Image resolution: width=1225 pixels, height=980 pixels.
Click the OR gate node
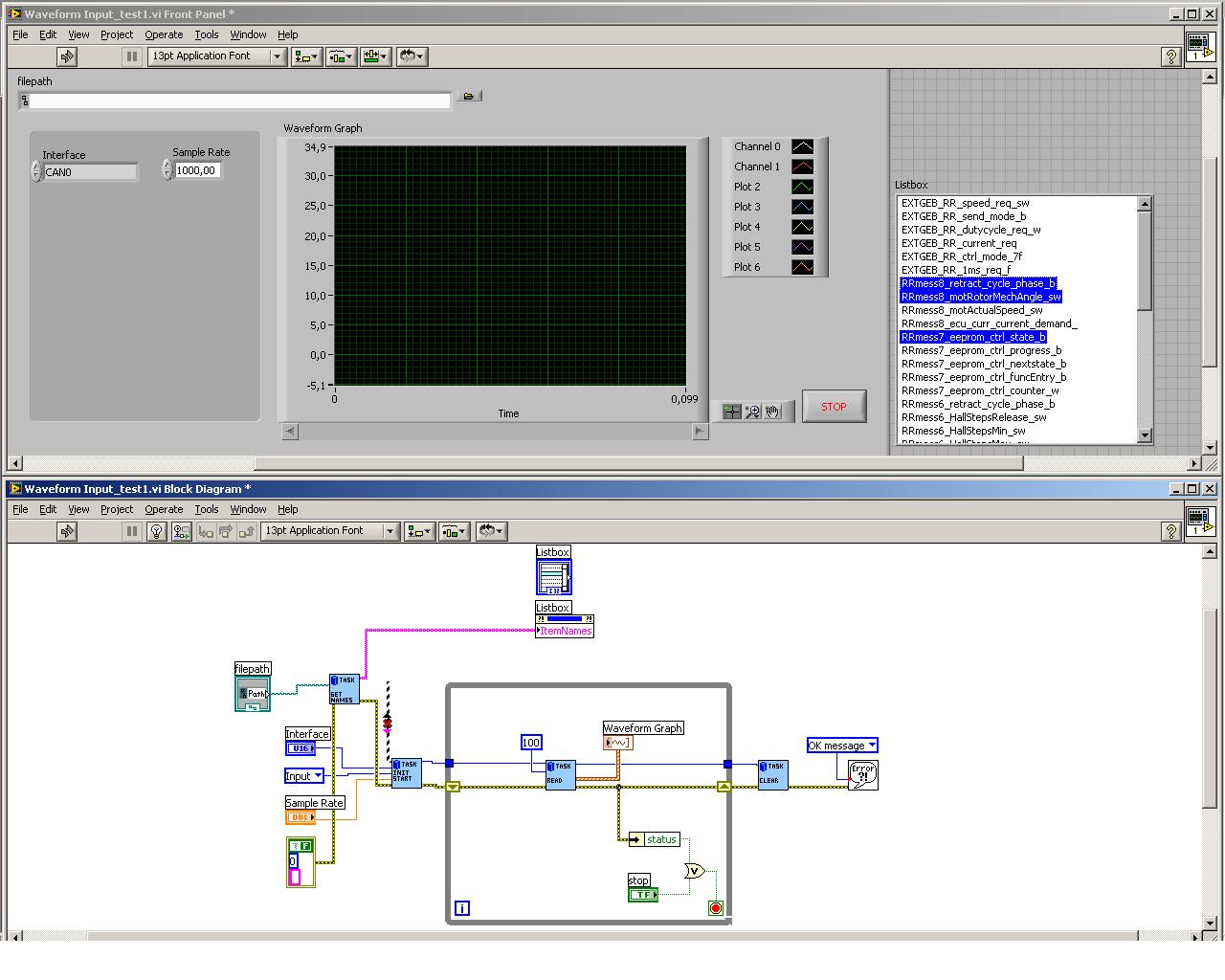(694, 871)
